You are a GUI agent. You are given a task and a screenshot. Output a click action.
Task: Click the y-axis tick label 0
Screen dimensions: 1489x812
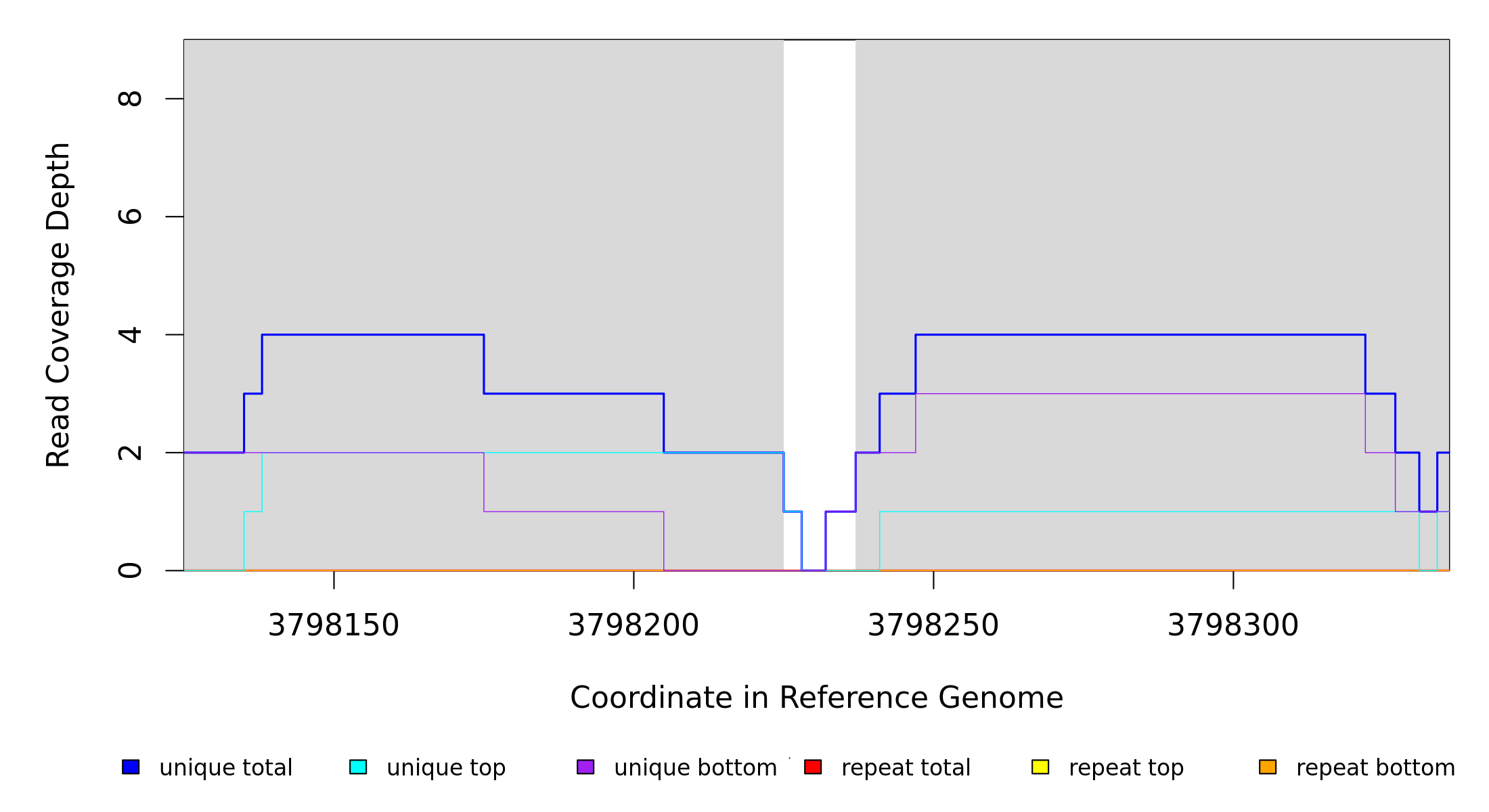point(130,570)
